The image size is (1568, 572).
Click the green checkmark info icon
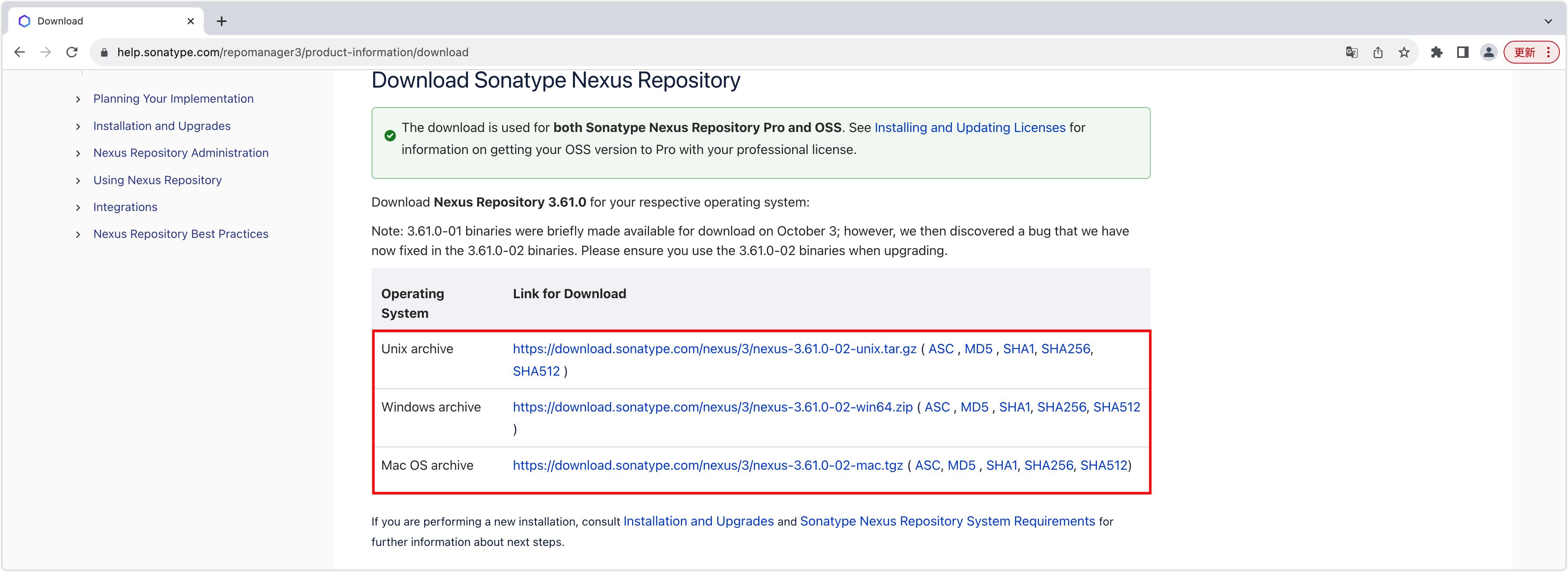click(x=390, y=136)
